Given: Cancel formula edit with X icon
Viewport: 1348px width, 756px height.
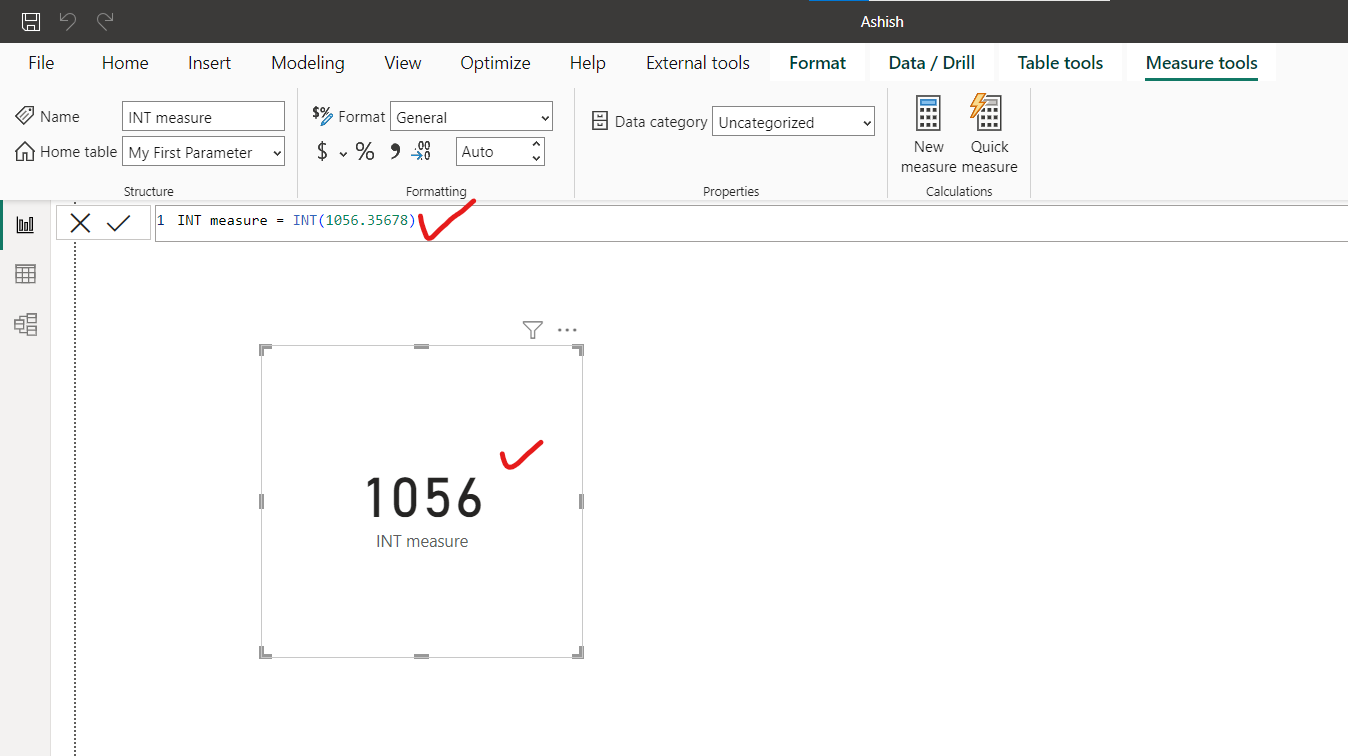Looking at the screenshot, I should (x=81, y=223).
